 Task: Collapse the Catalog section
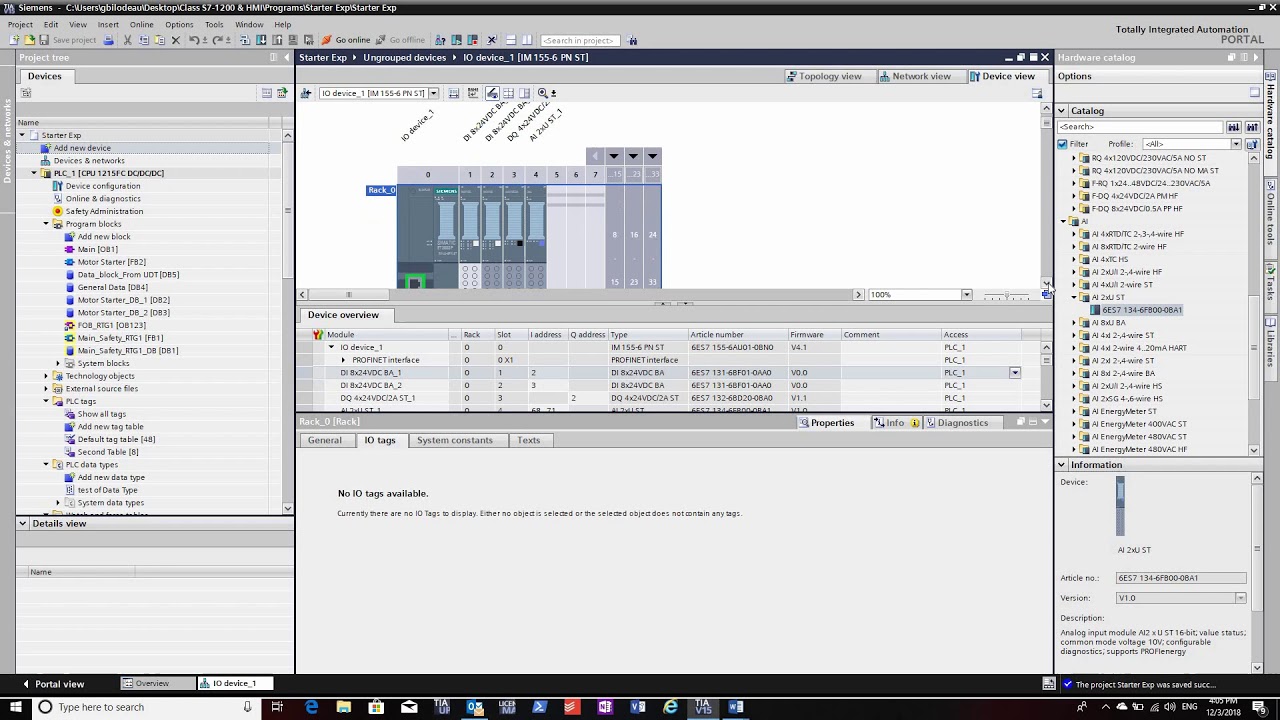pos(1062,111)
